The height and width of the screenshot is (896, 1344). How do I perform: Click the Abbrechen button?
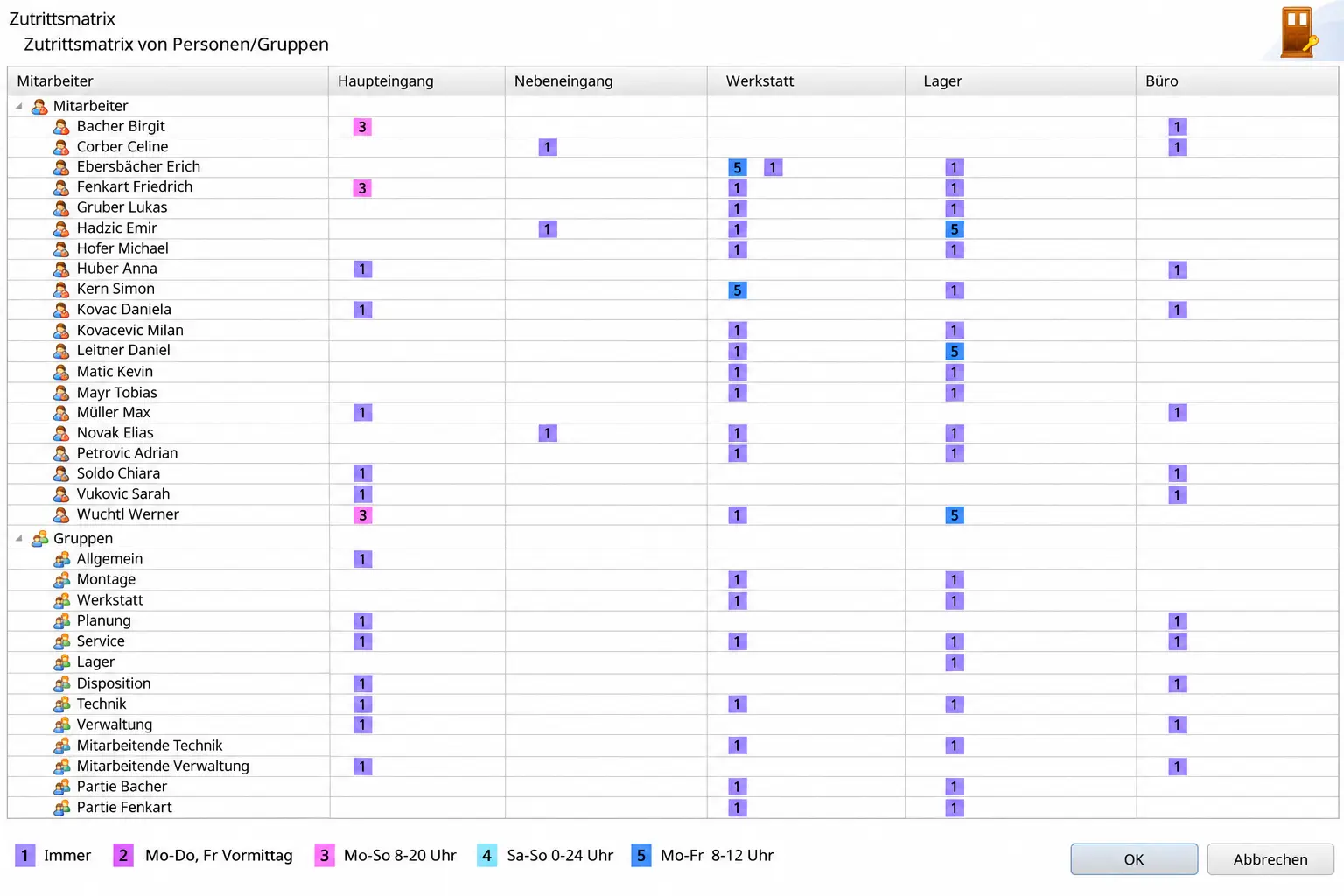1270,859
